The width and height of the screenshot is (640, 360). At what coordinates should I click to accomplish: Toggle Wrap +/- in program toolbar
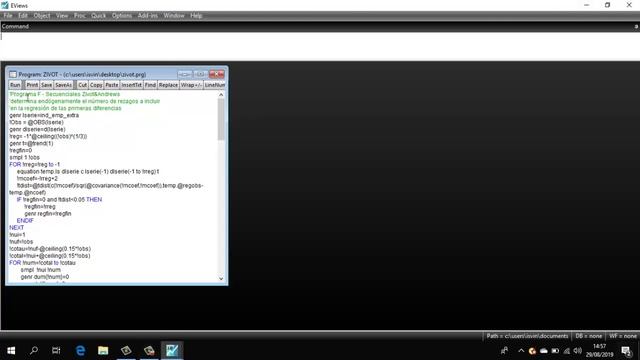191,85
